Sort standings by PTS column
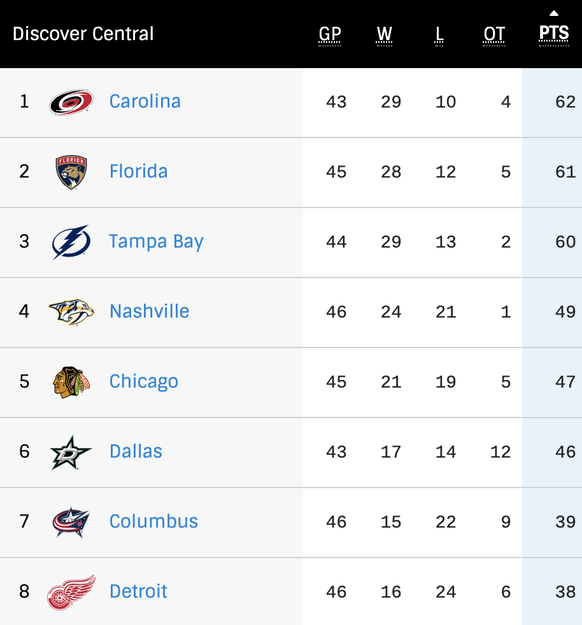Image resolution: width=582 pixels, height=625 pixels. (x=554, y=33)
